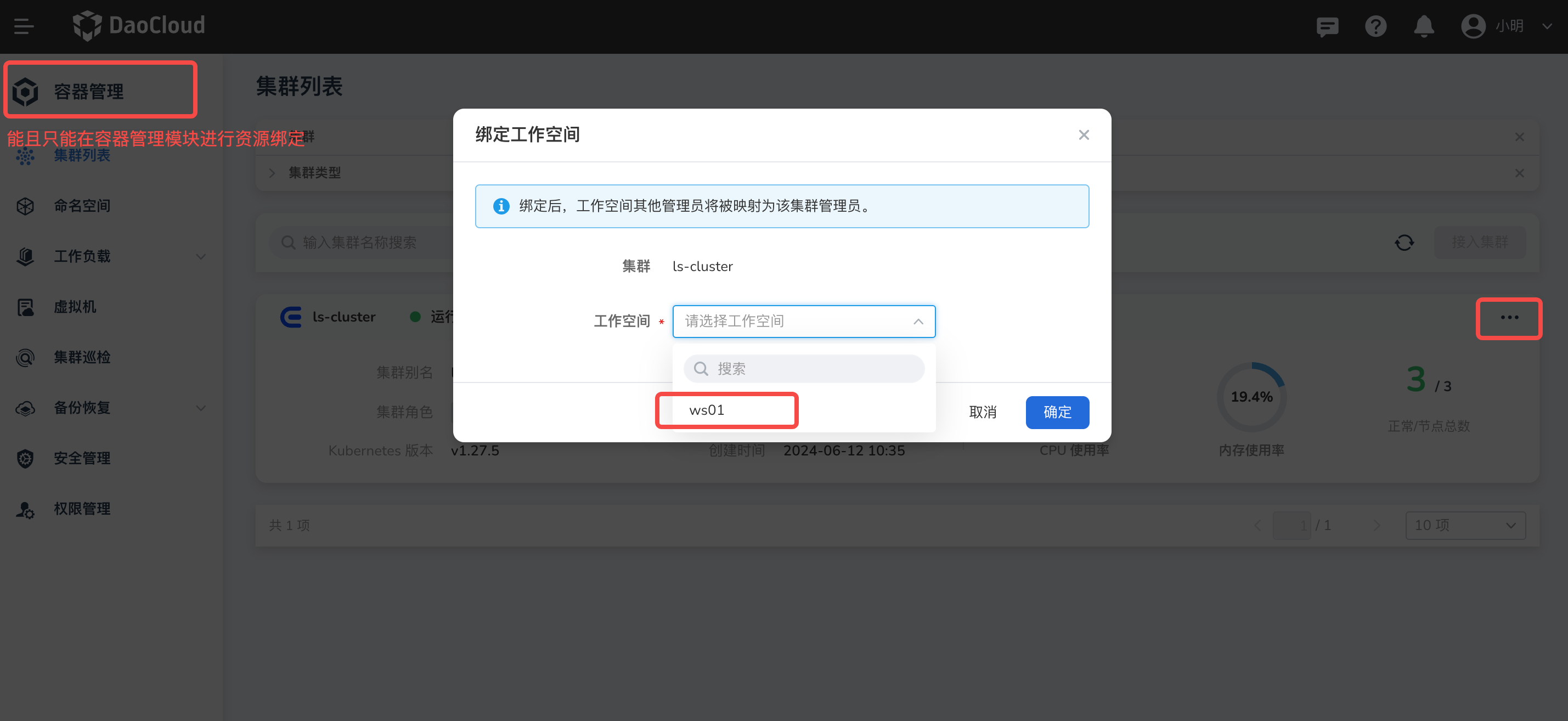Go to 命名空间 in sidebar
Screen dimensions: 1568x721
[82, 206]
